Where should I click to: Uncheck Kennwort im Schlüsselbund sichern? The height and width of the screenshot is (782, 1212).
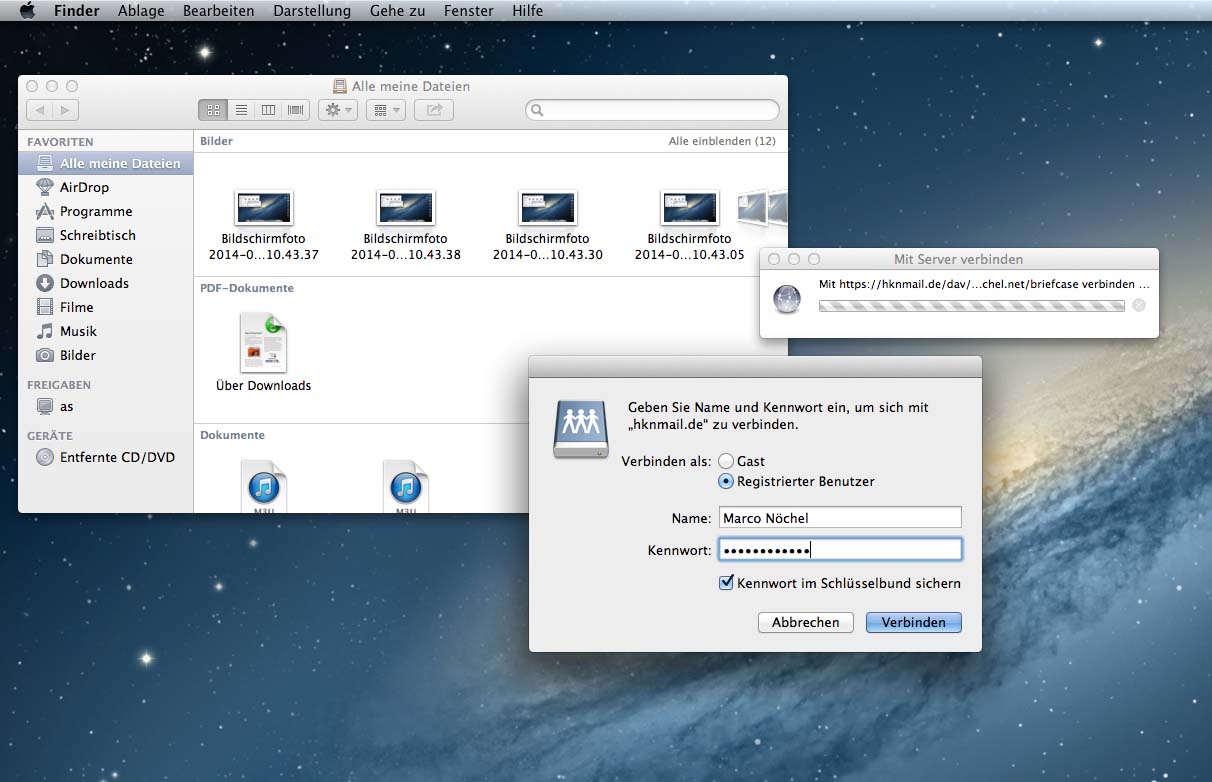coord(727,583)
